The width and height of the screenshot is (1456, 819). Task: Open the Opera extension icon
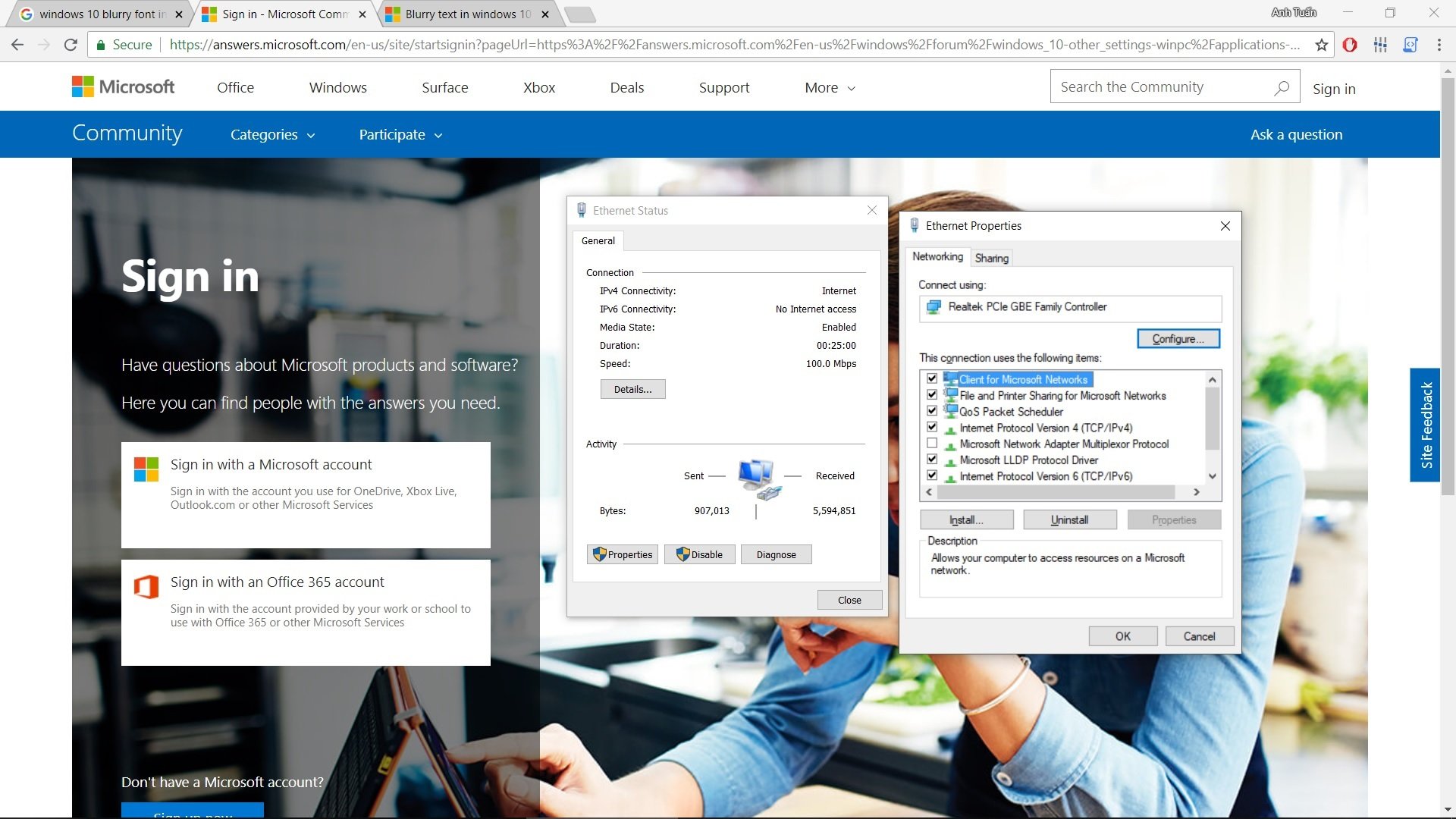point(1350,45)
